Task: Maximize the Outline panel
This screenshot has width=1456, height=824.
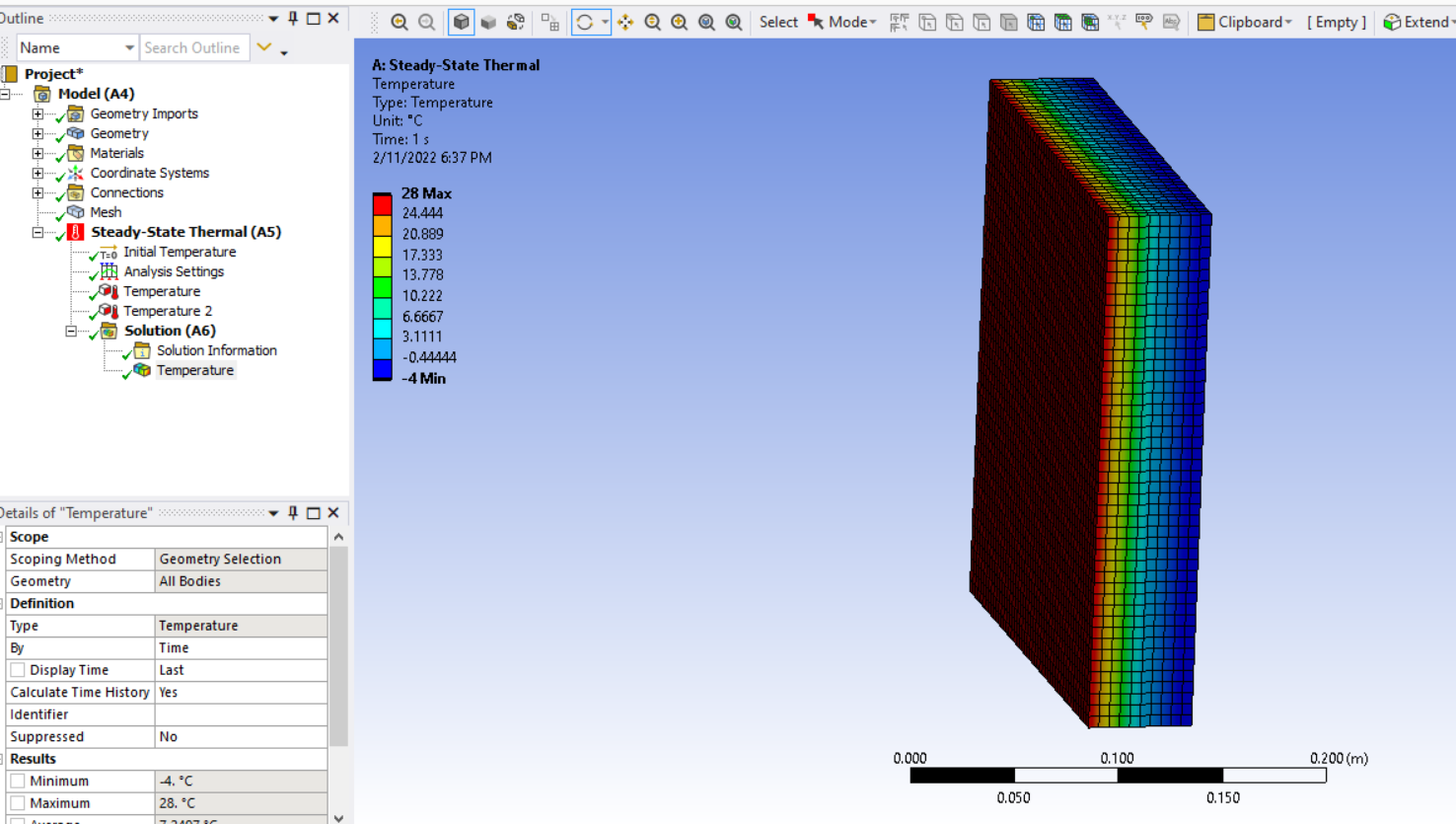Action: (x=313, y=18)
